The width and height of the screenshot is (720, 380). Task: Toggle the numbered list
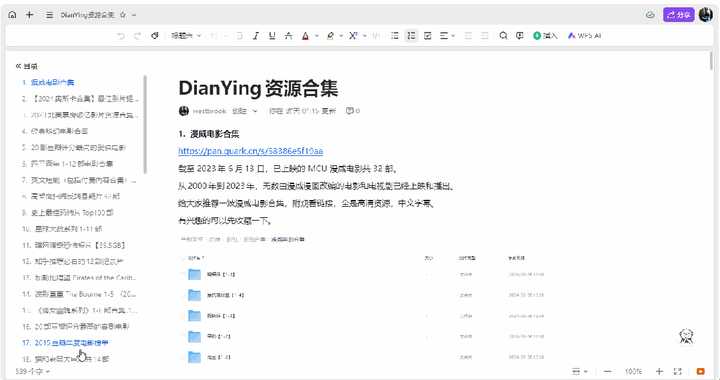[x=411, y=35]
